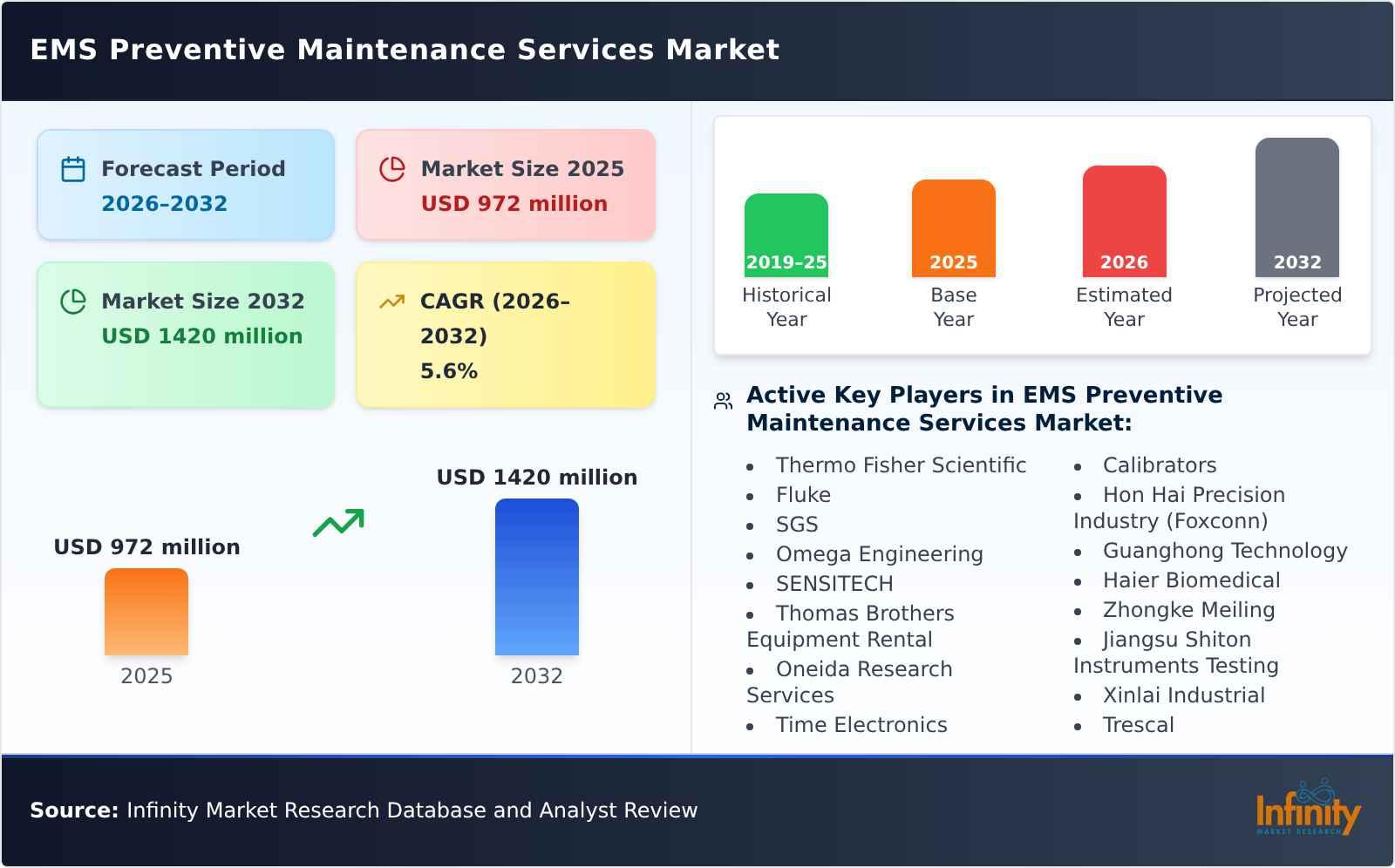Select the orange USD 972 million bar
The width and height of the screenshot is (1395, 868).
coord(146,612)
